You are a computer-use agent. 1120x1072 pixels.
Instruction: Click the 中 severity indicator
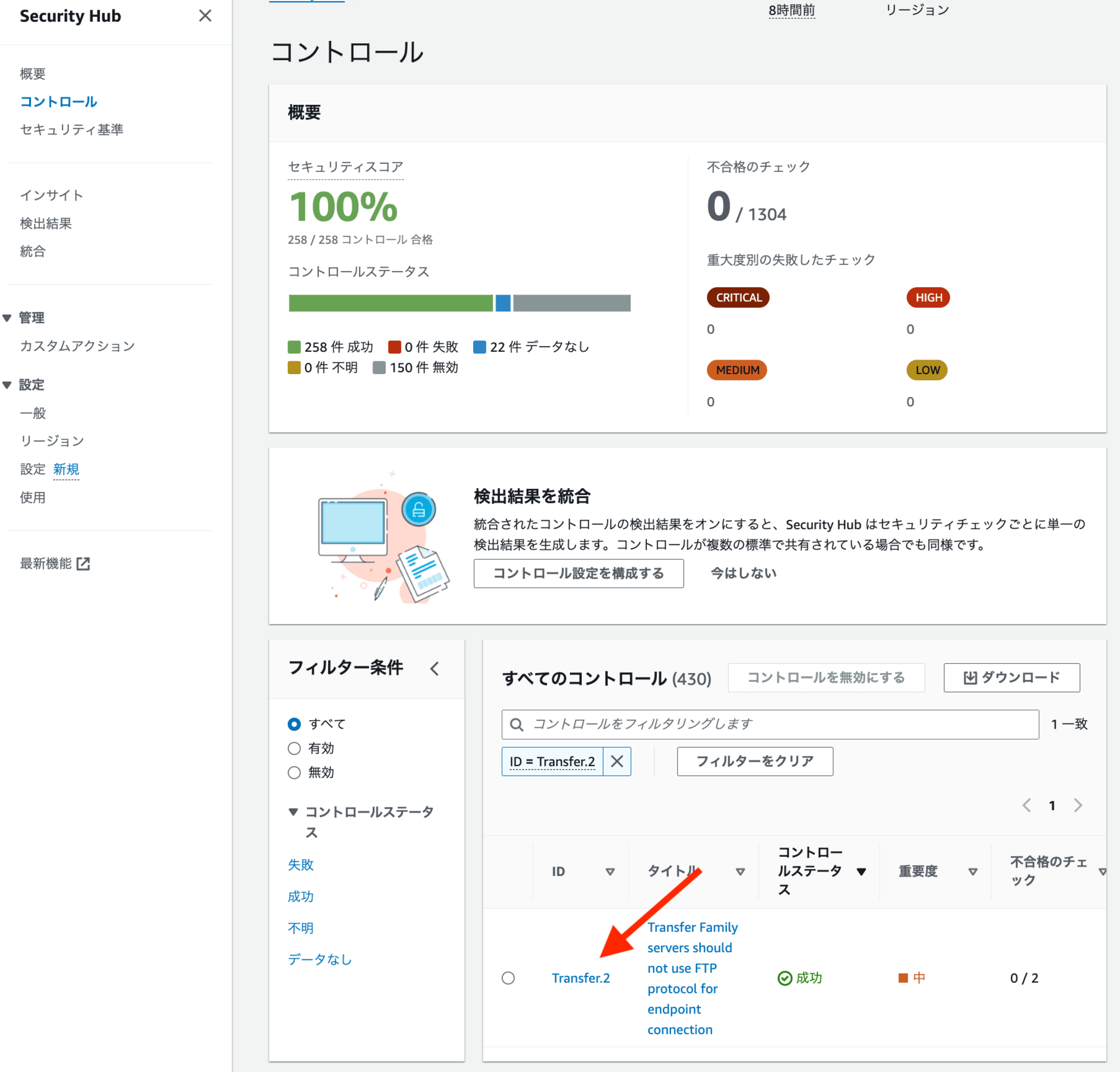pyautogui.click(x=912, y=978)
